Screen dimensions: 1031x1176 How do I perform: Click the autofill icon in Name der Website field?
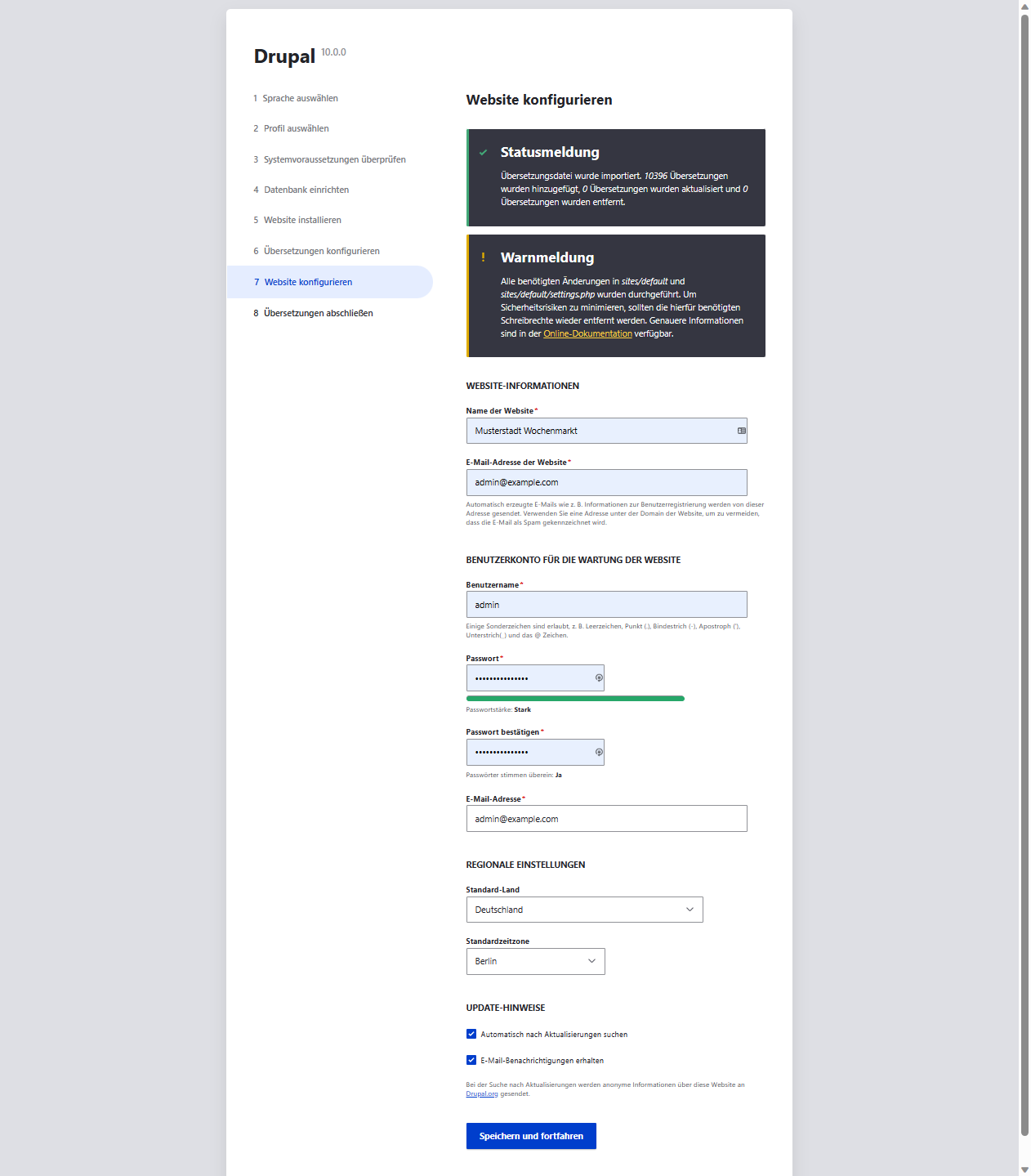point(742,431)
